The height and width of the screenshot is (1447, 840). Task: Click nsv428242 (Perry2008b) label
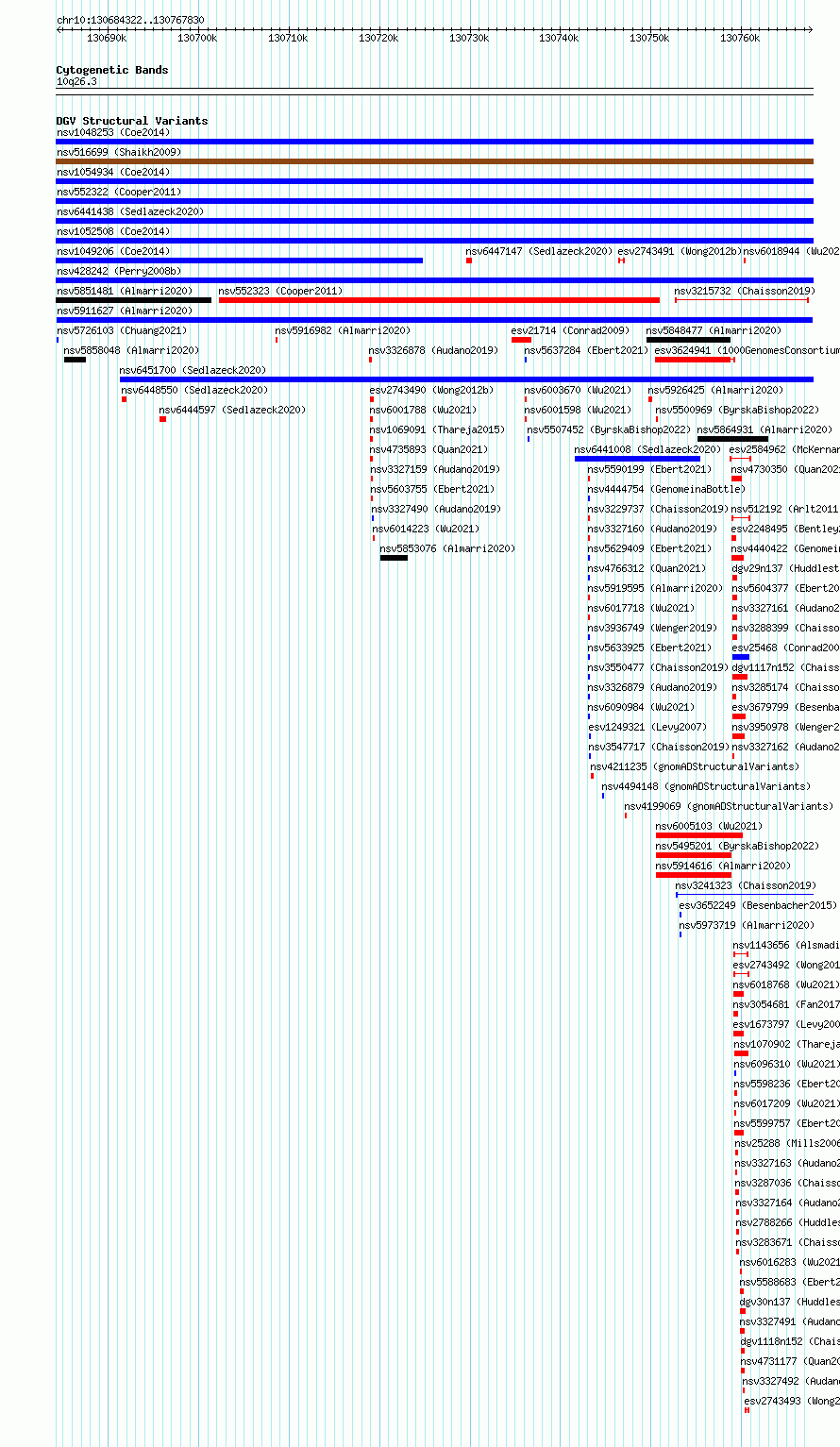coord(119,271)
